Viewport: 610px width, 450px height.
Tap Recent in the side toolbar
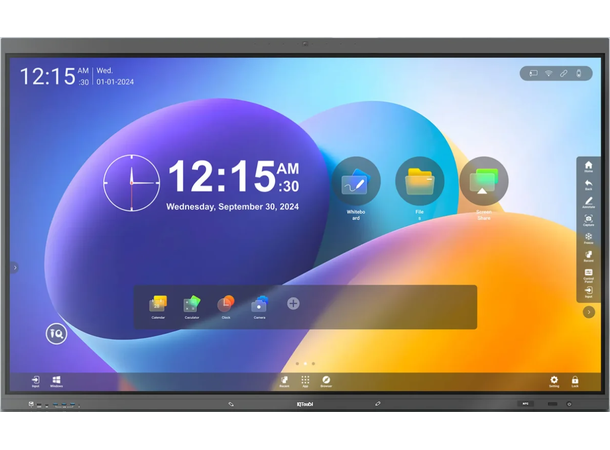588,256
